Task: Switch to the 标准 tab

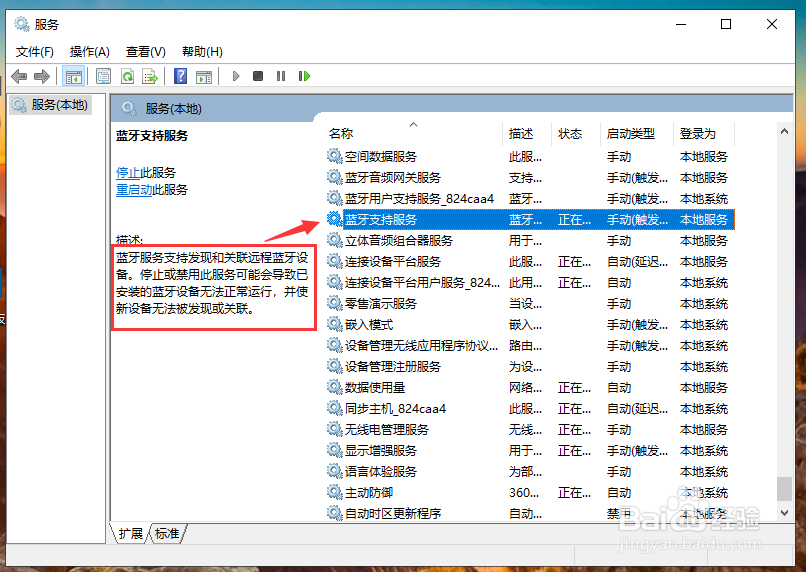Action: pyautogui.click(x=168, y=533)
